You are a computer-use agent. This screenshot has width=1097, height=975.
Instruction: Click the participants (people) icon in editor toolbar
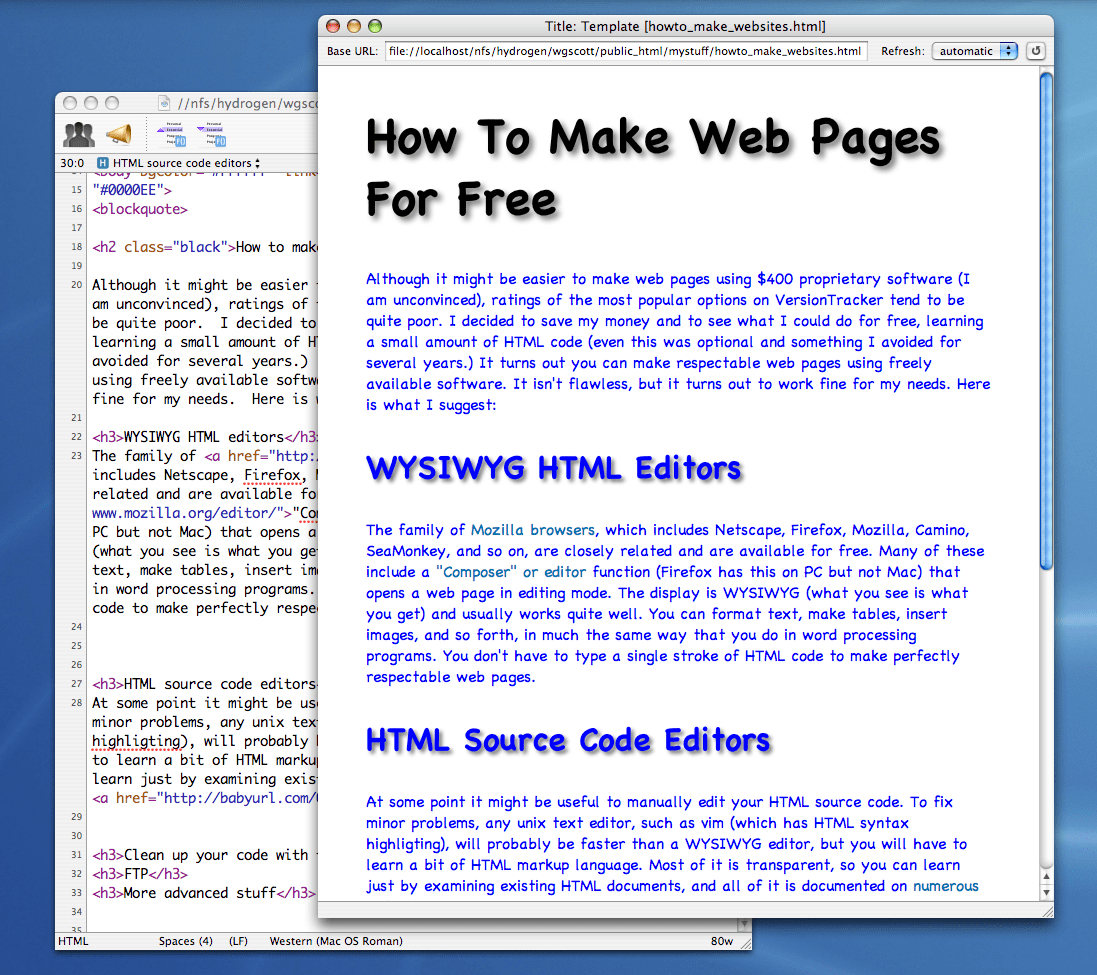[x=78, y=134]
